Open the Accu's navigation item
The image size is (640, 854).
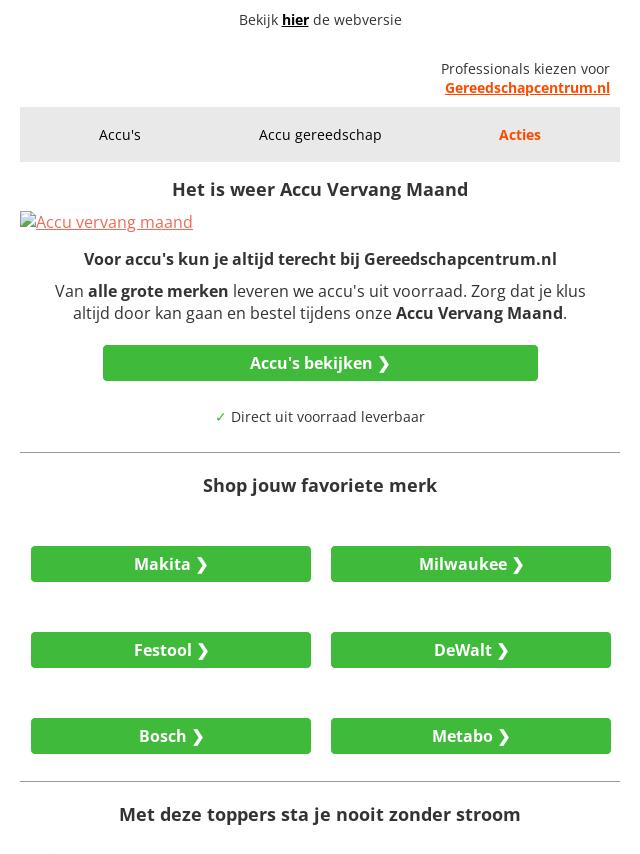tap(120, 135)
